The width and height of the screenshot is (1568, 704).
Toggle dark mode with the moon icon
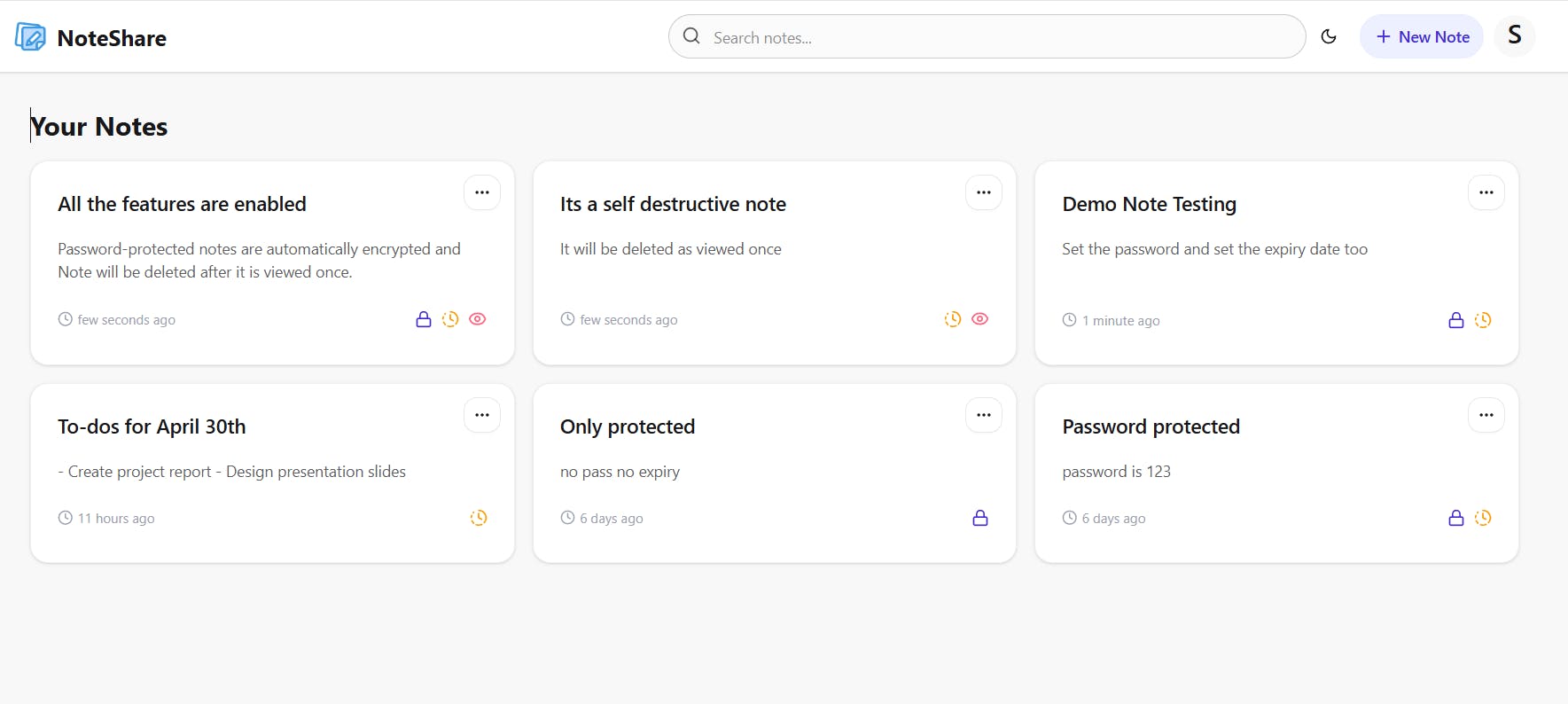coord(1328,36)
